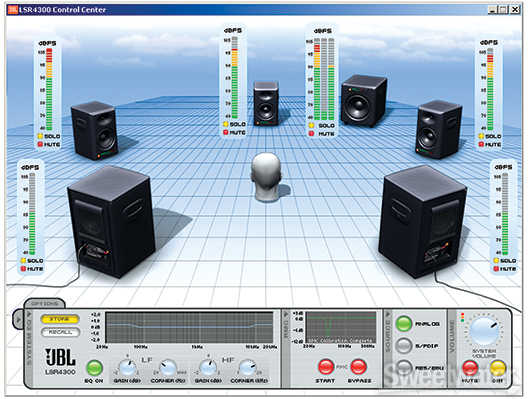Click the subwoofer speaker icon
528x399 pixels.
pyautogui.click(x=364, y=100)
